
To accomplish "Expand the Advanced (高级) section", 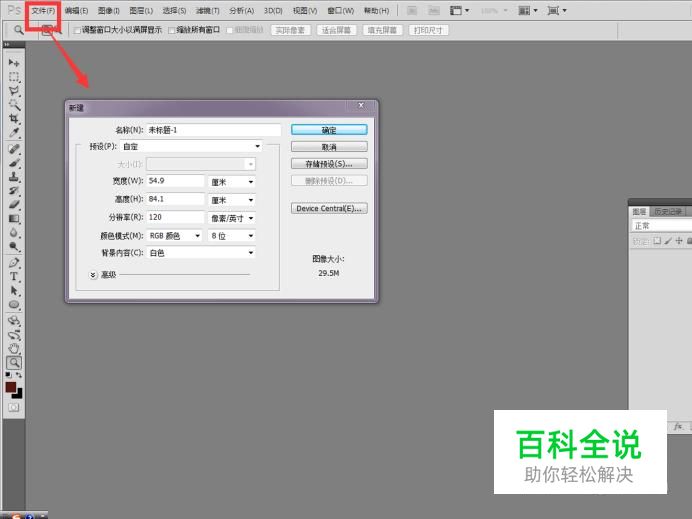I will (93, 275).
